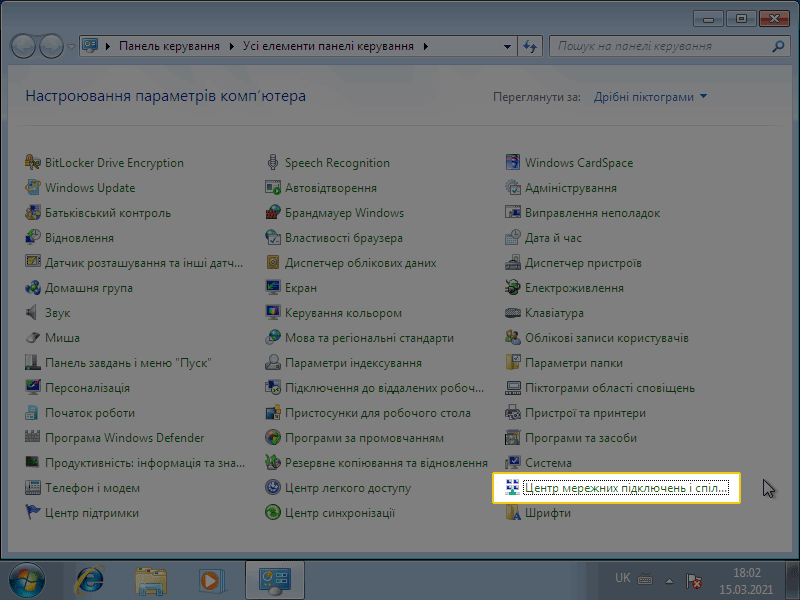
Task: Open the Домашня група icon
Action: (x=33, y=287)
